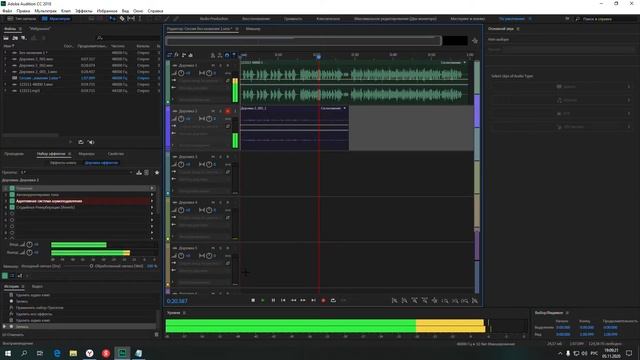
Task: Switch to the Multitrack editor view
Action: (x=56, y=19)
